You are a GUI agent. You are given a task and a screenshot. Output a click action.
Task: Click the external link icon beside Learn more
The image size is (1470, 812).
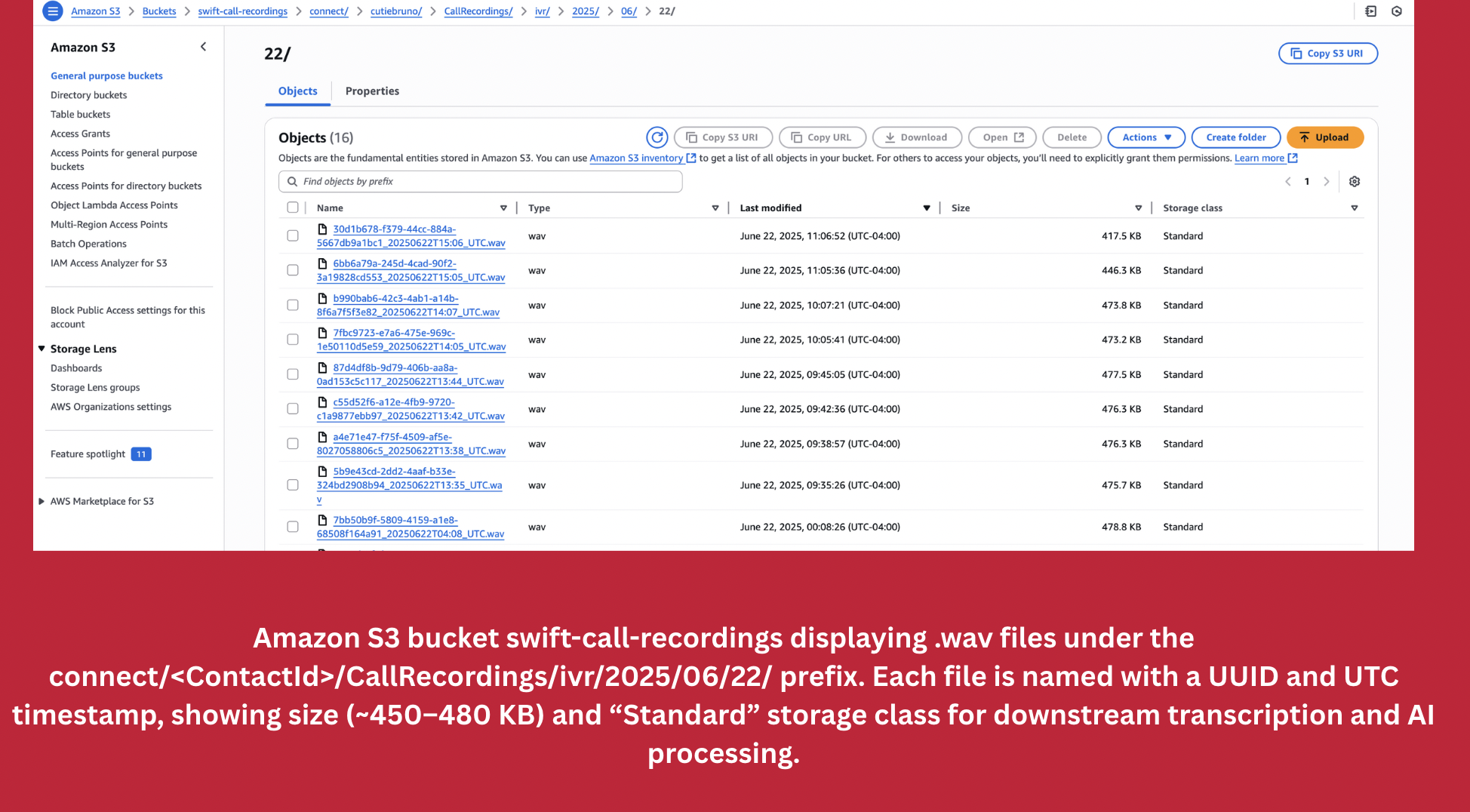pos(1293,158)
